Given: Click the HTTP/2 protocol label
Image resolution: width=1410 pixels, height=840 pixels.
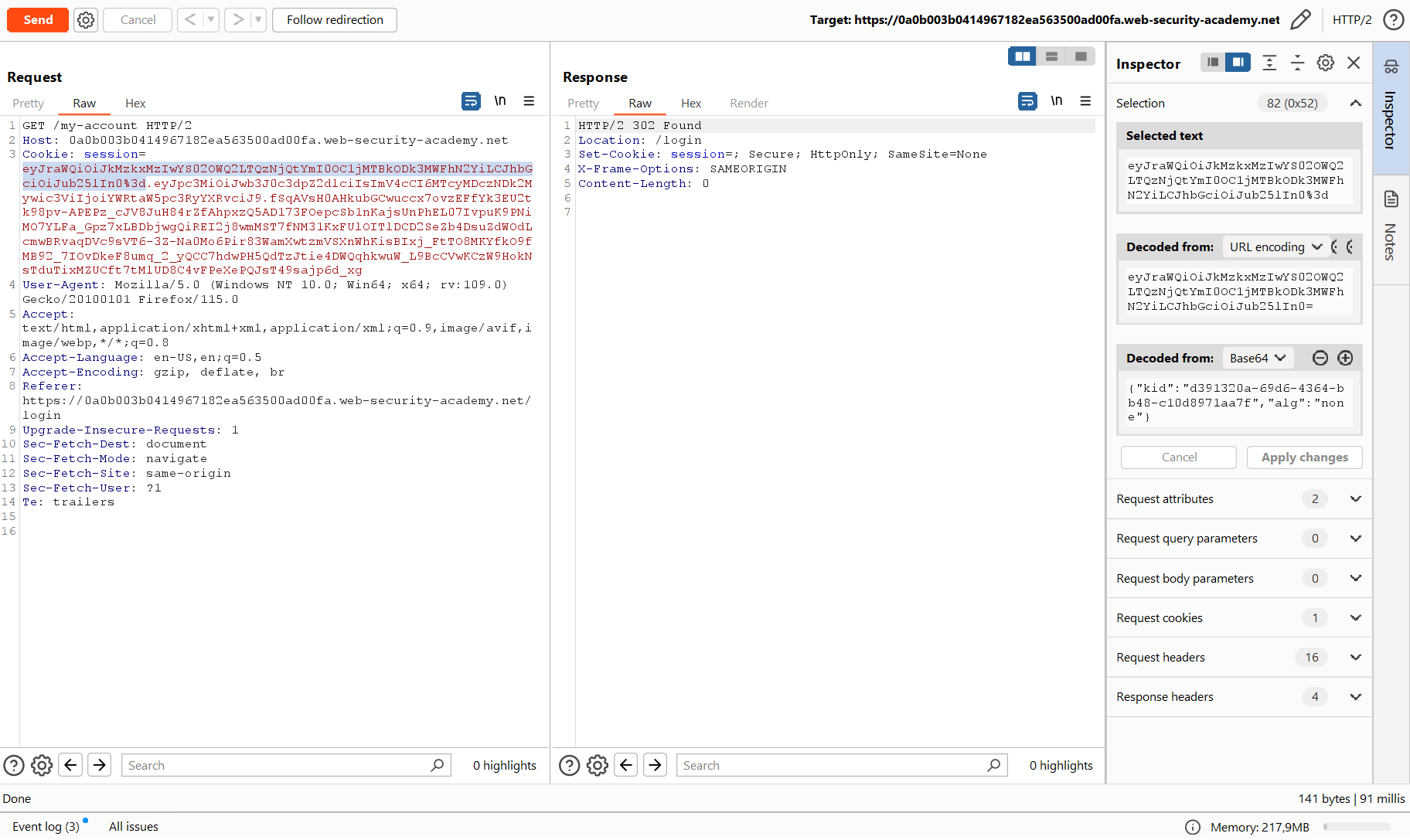Looking at the screenshot, I should point(1352,20).
